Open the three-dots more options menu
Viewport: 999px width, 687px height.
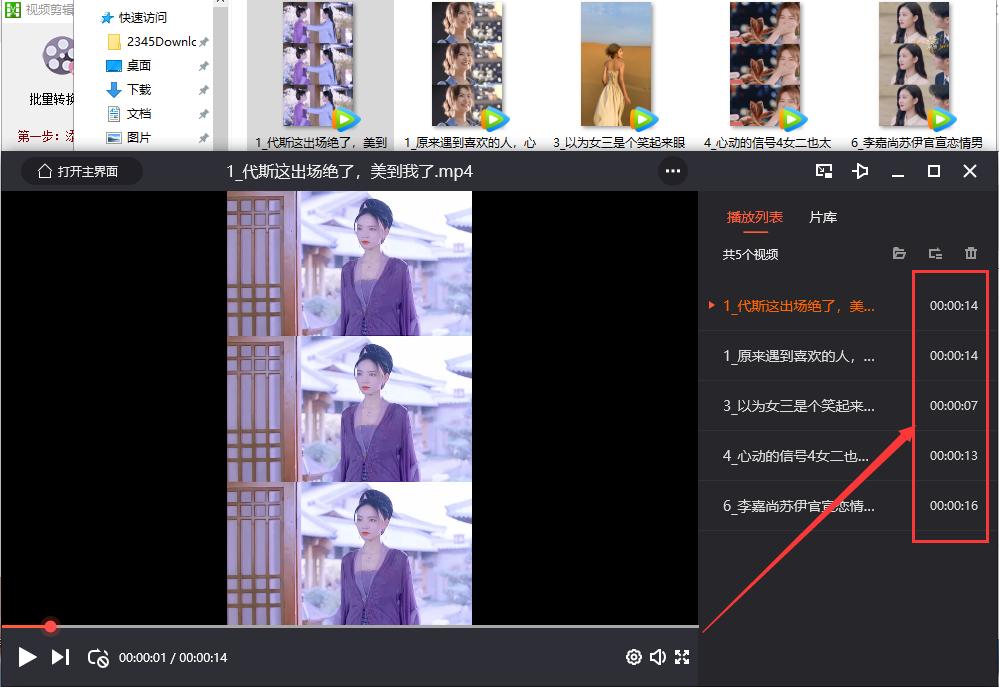(673, 171)
